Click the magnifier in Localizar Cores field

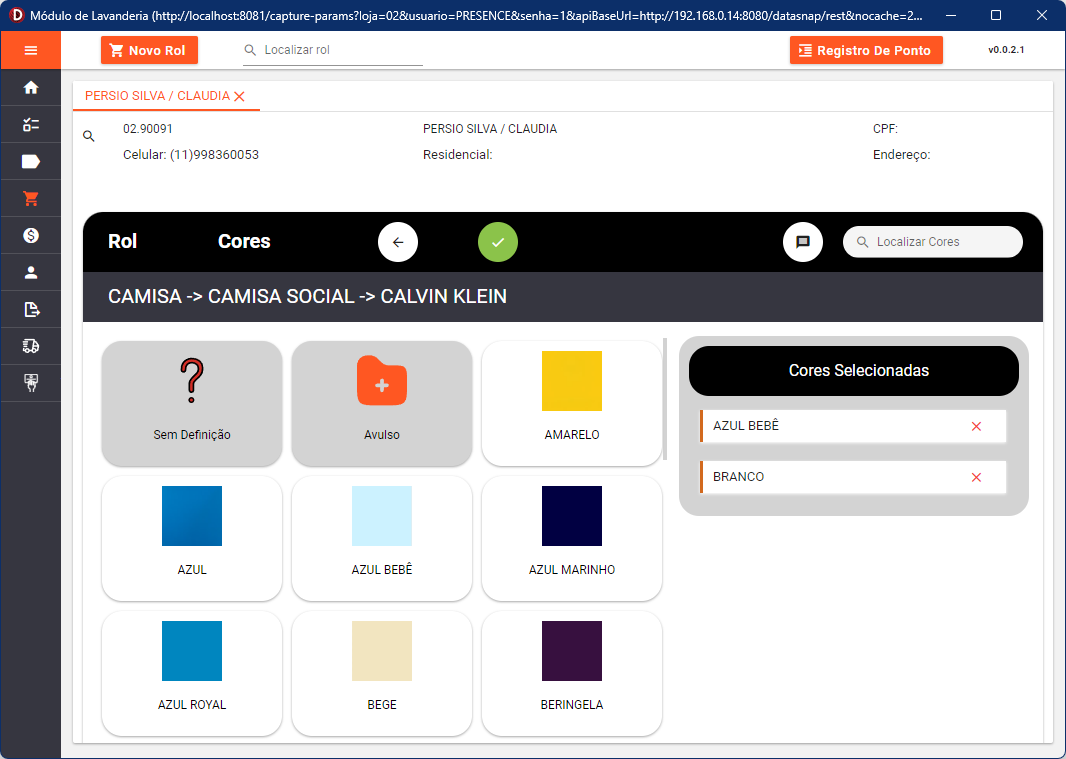[x=862, y=242]
